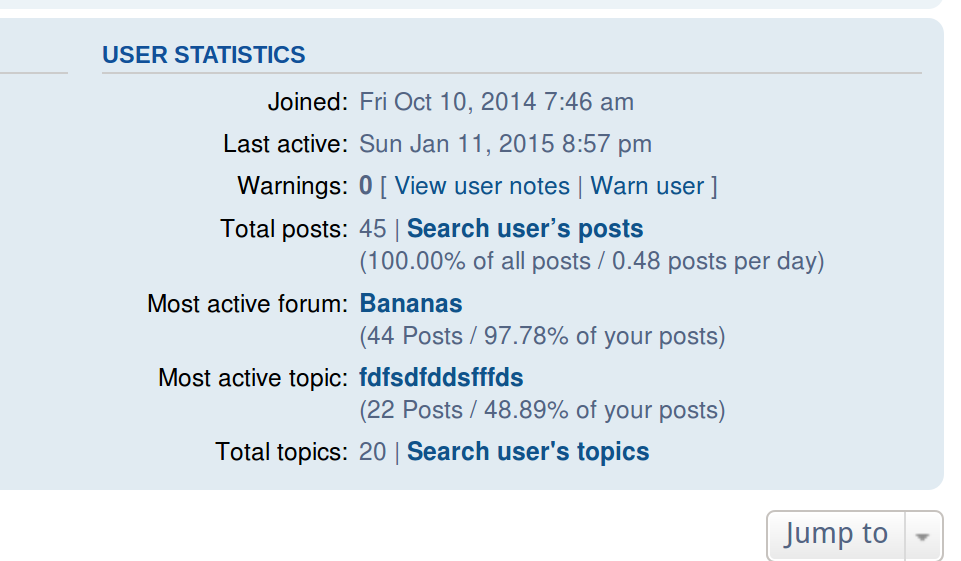This screenshot has height=561, width=961.
Task: Click the total topics number 20
Action: click(x=373, y=452)
